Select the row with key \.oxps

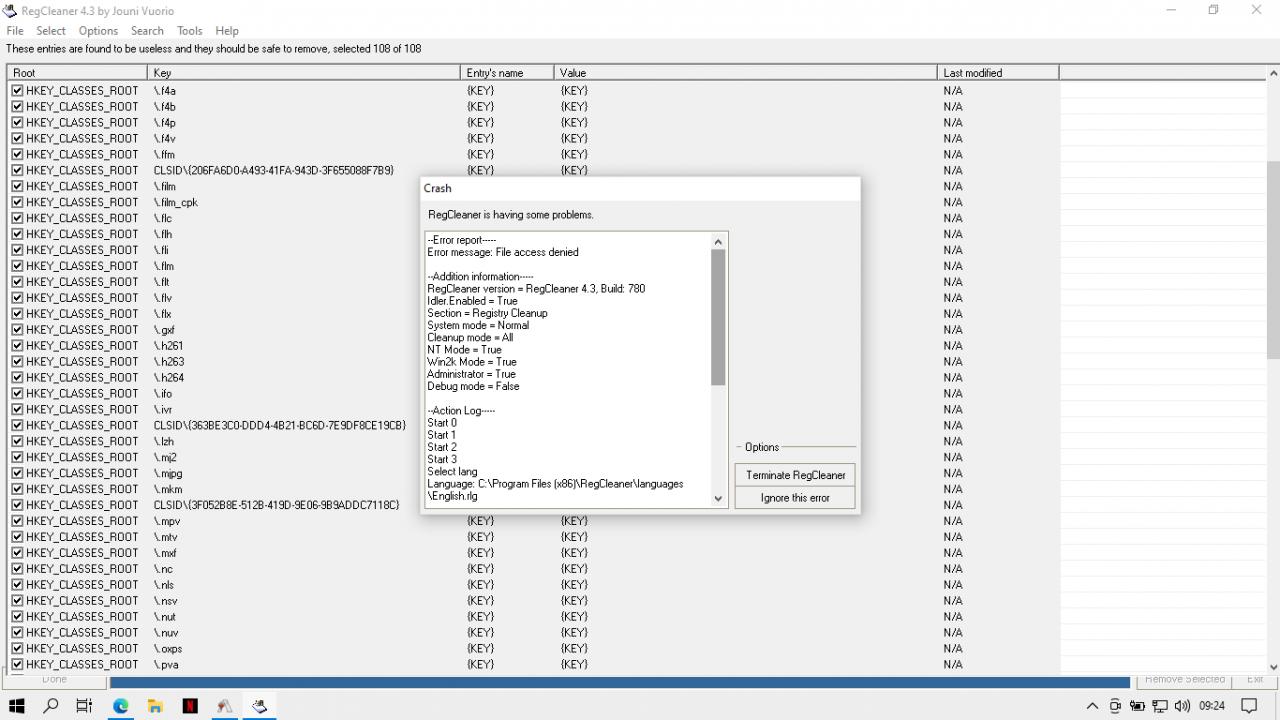click(x=533, y=648)
